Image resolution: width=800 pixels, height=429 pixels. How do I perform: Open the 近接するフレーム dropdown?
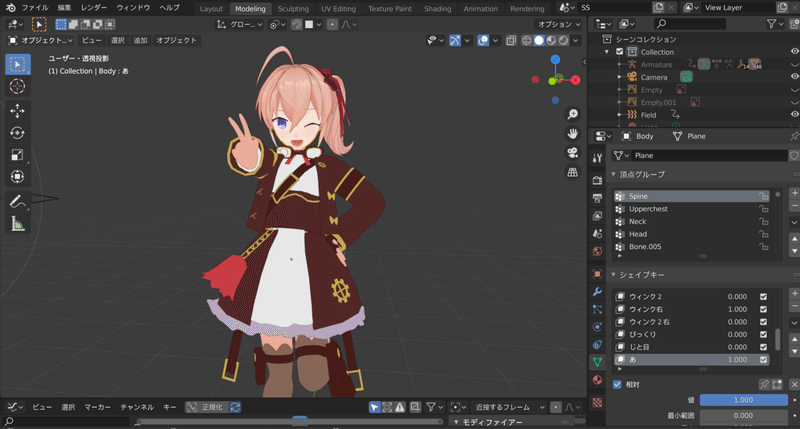(x=509, y=407)
